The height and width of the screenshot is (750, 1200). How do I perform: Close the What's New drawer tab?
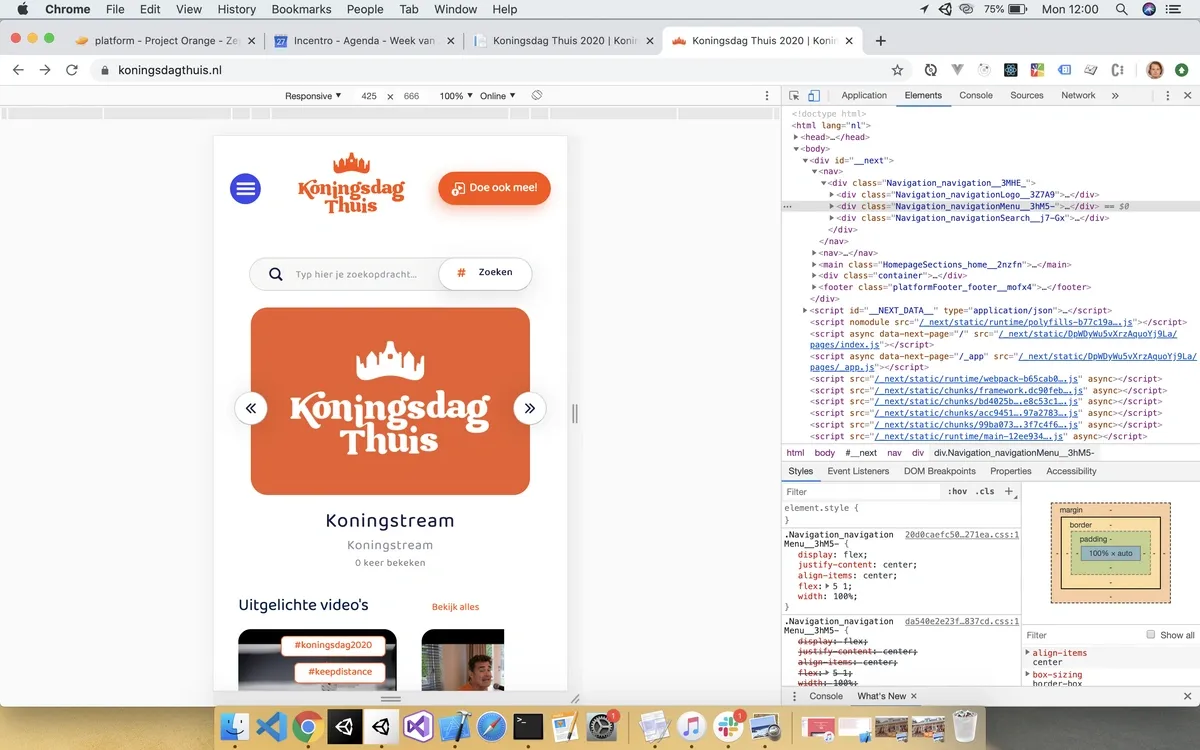point(913,696)
